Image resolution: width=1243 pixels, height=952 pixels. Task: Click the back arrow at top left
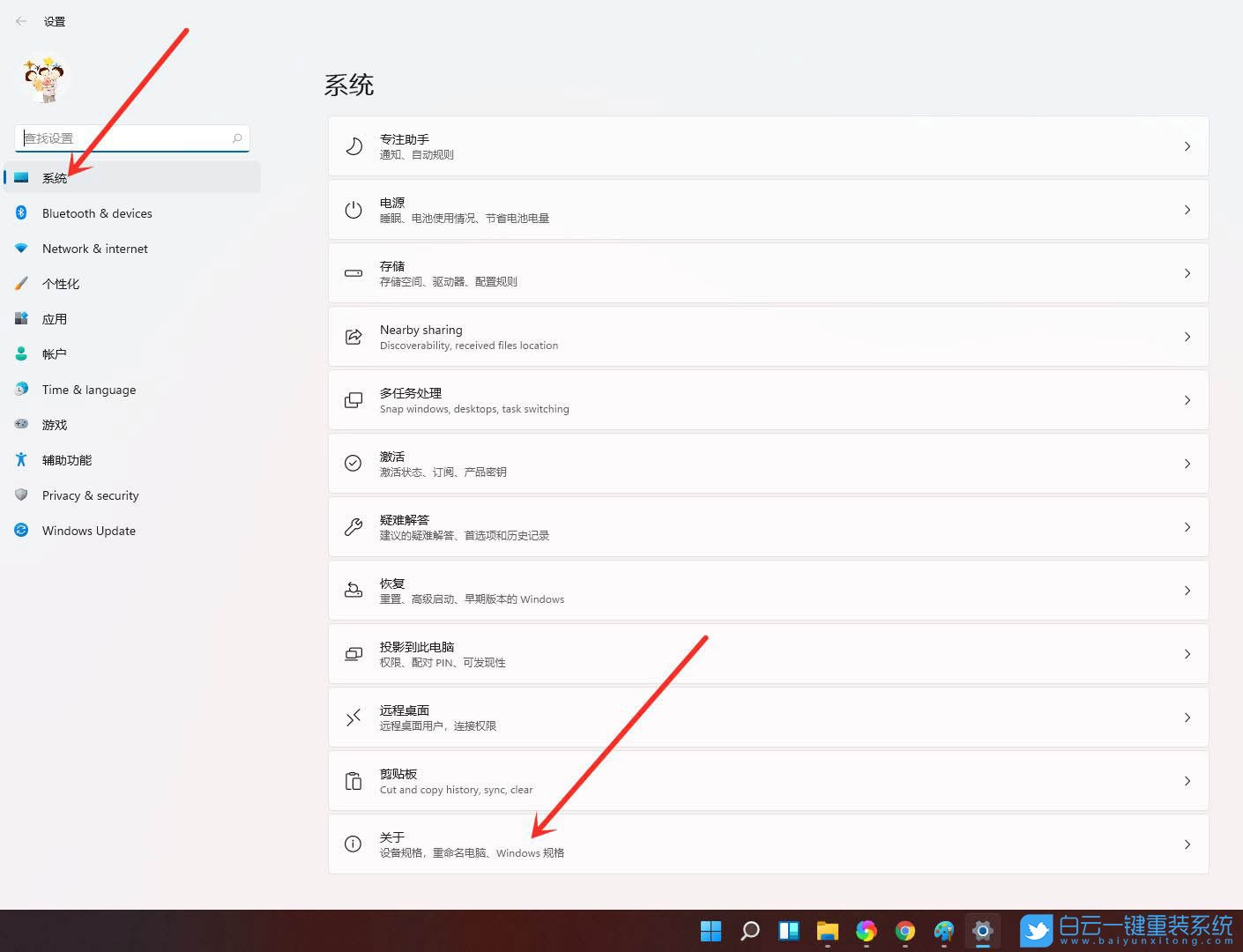coord(21,20)
